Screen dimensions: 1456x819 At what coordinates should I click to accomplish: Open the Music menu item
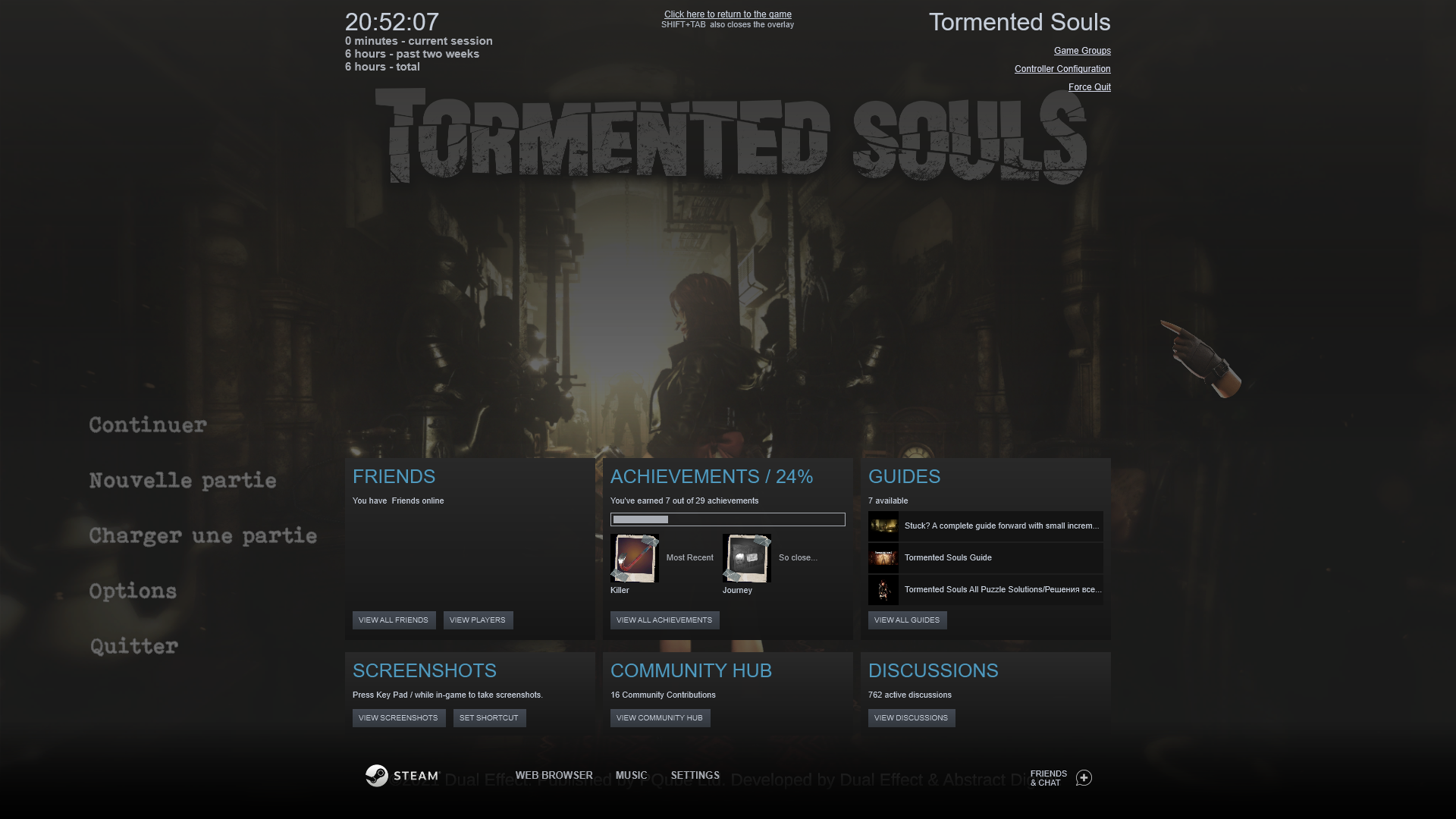coord(632,775)
